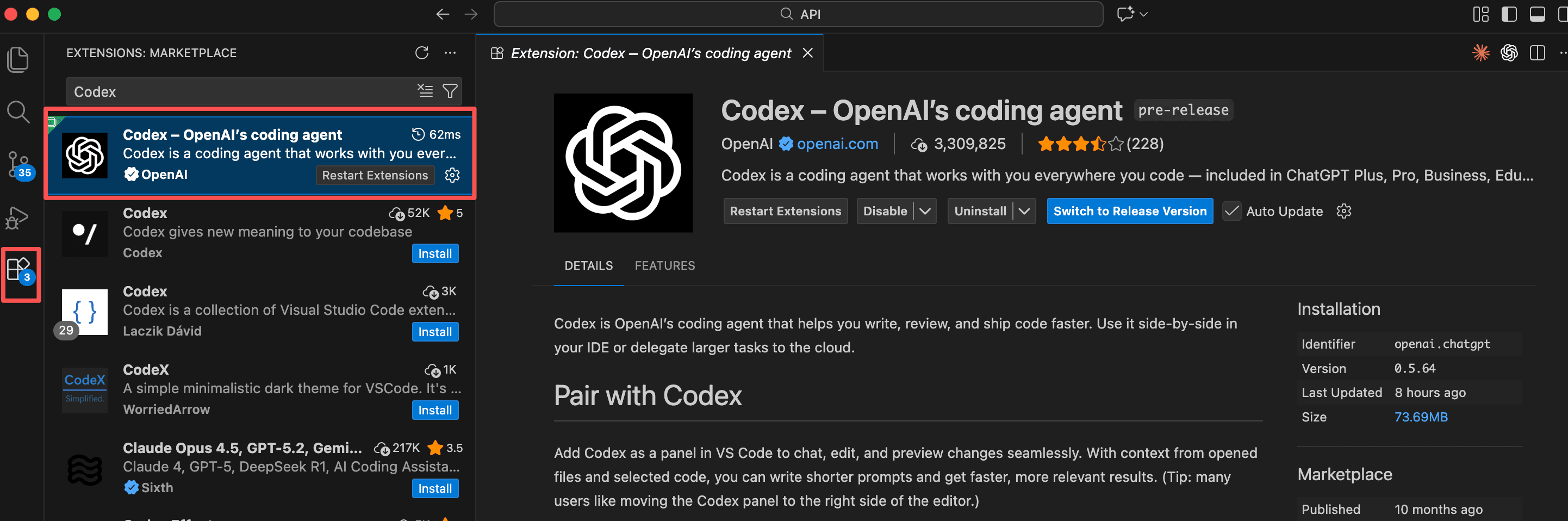Click the Marketplace heading
This screenshot has width=1568, height=521.
tap(1344, 474)
